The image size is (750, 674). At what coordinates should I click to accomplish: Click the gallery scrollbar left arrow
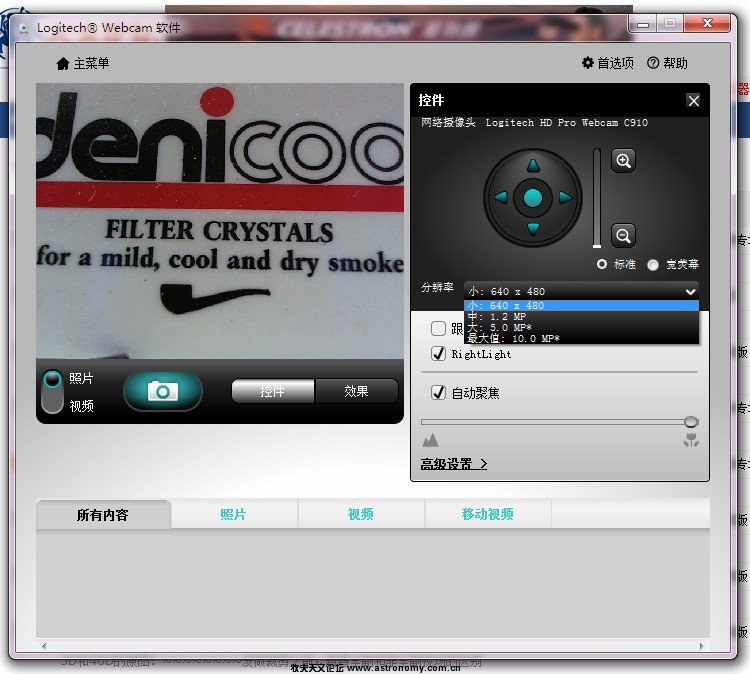pos(44,646)
